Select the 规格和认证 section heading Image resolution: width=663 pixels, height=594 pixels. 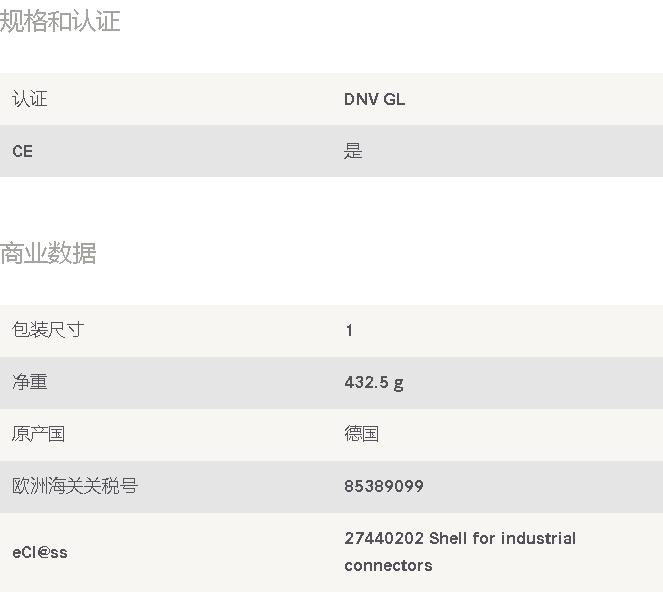(60, 21)
